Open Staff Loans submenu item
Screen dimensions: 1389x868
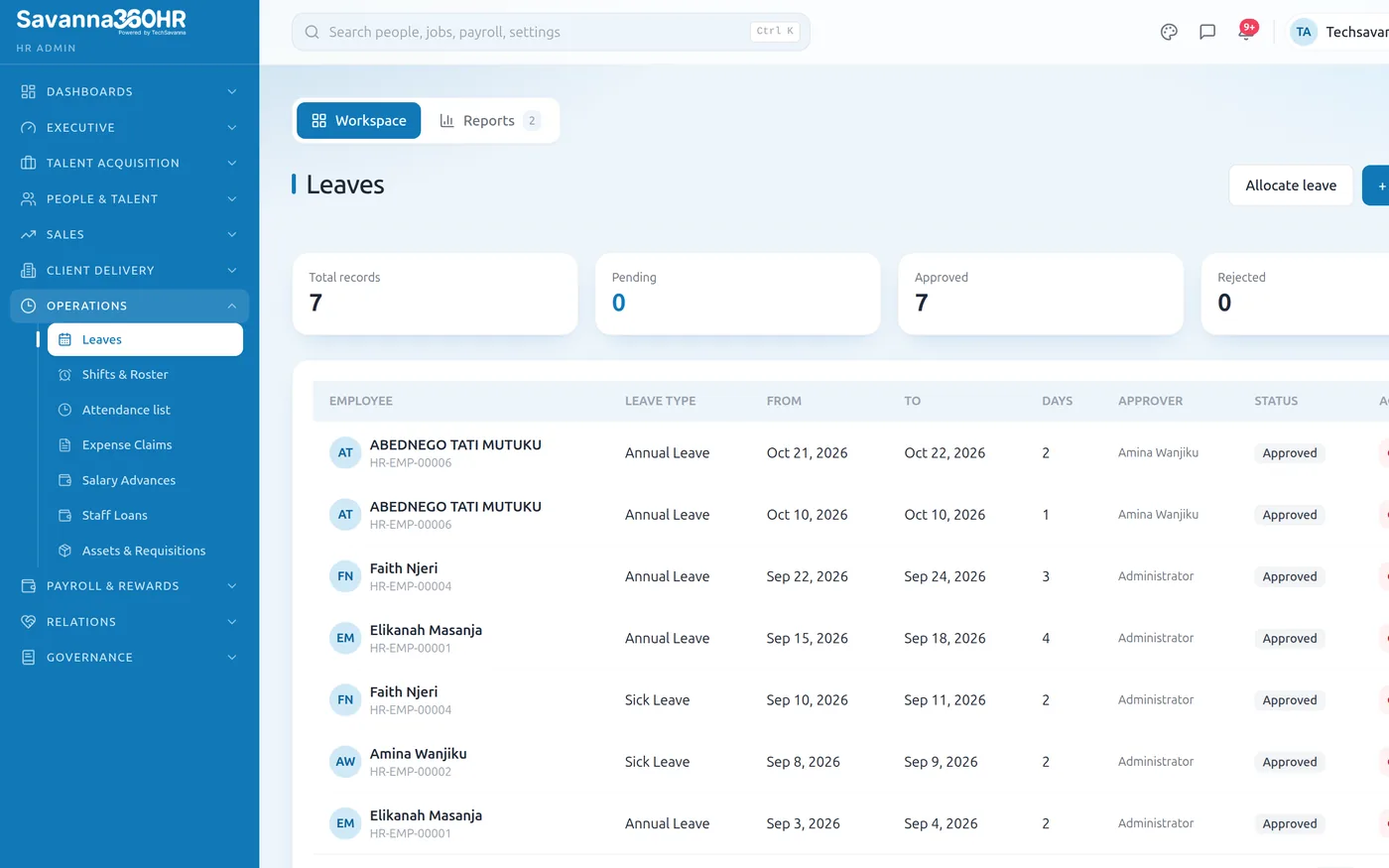click(x=145, y=515)
